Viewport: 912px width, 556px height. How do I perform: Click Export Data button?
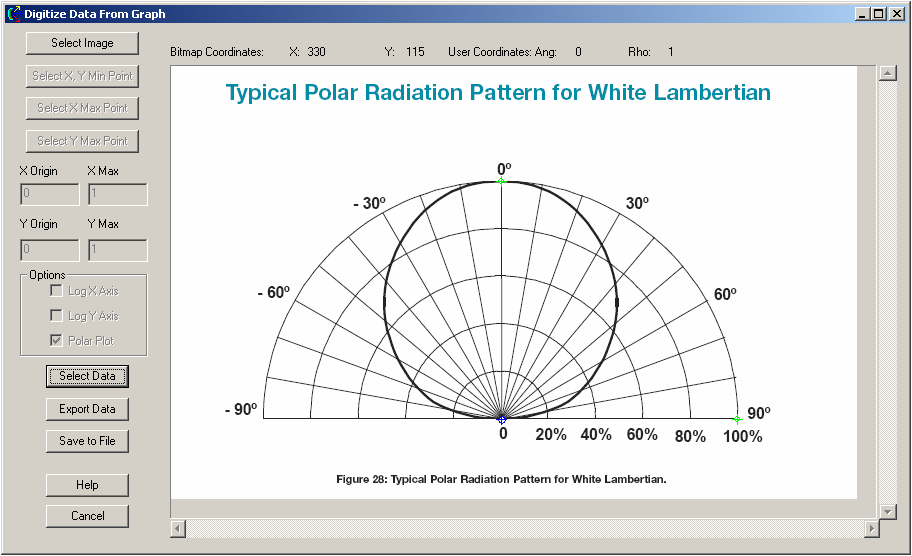point(87,409)
